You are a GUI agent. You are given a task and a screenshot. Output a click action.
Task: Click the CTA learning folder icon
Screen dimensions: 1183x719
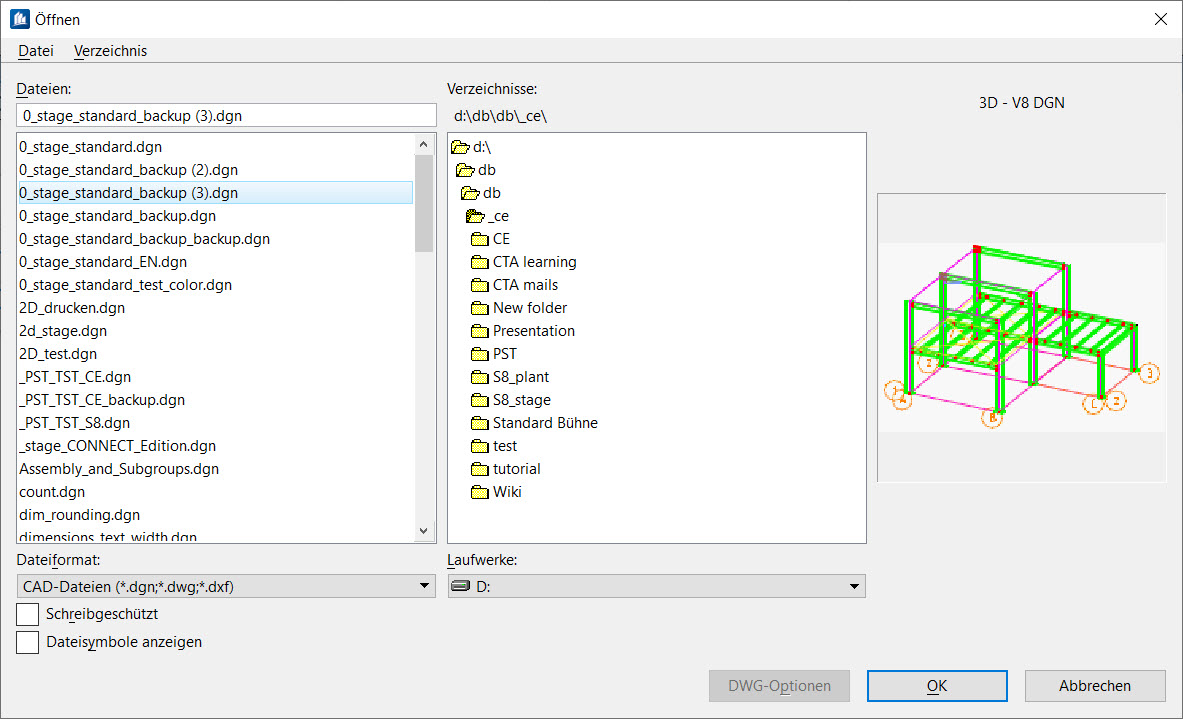pyautogui.click(x=480, y=263)
